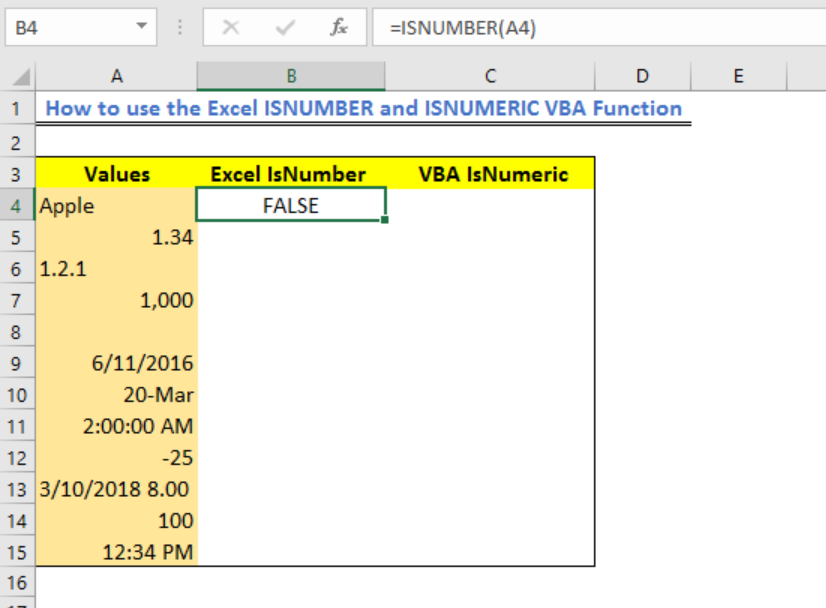This screenshot has height=608, width=826.
Task: Open the Name Box dropdown arrow
Action: click(141, 26)
